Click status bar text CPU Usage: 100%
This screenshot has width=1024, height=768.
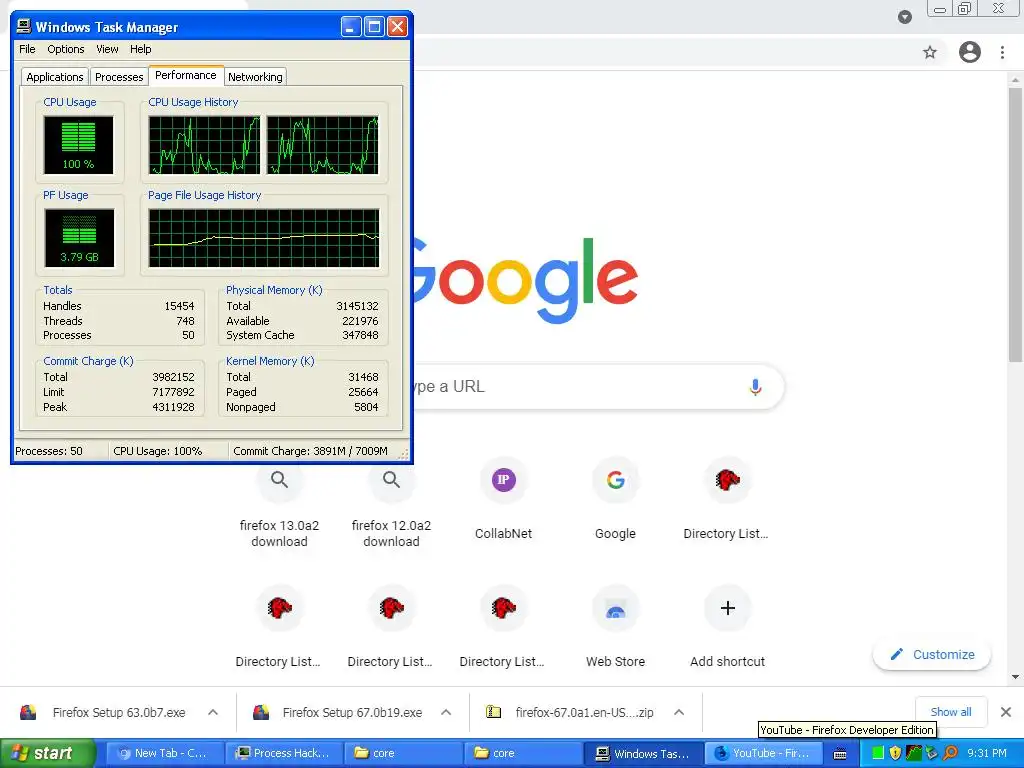click(157, 451)
